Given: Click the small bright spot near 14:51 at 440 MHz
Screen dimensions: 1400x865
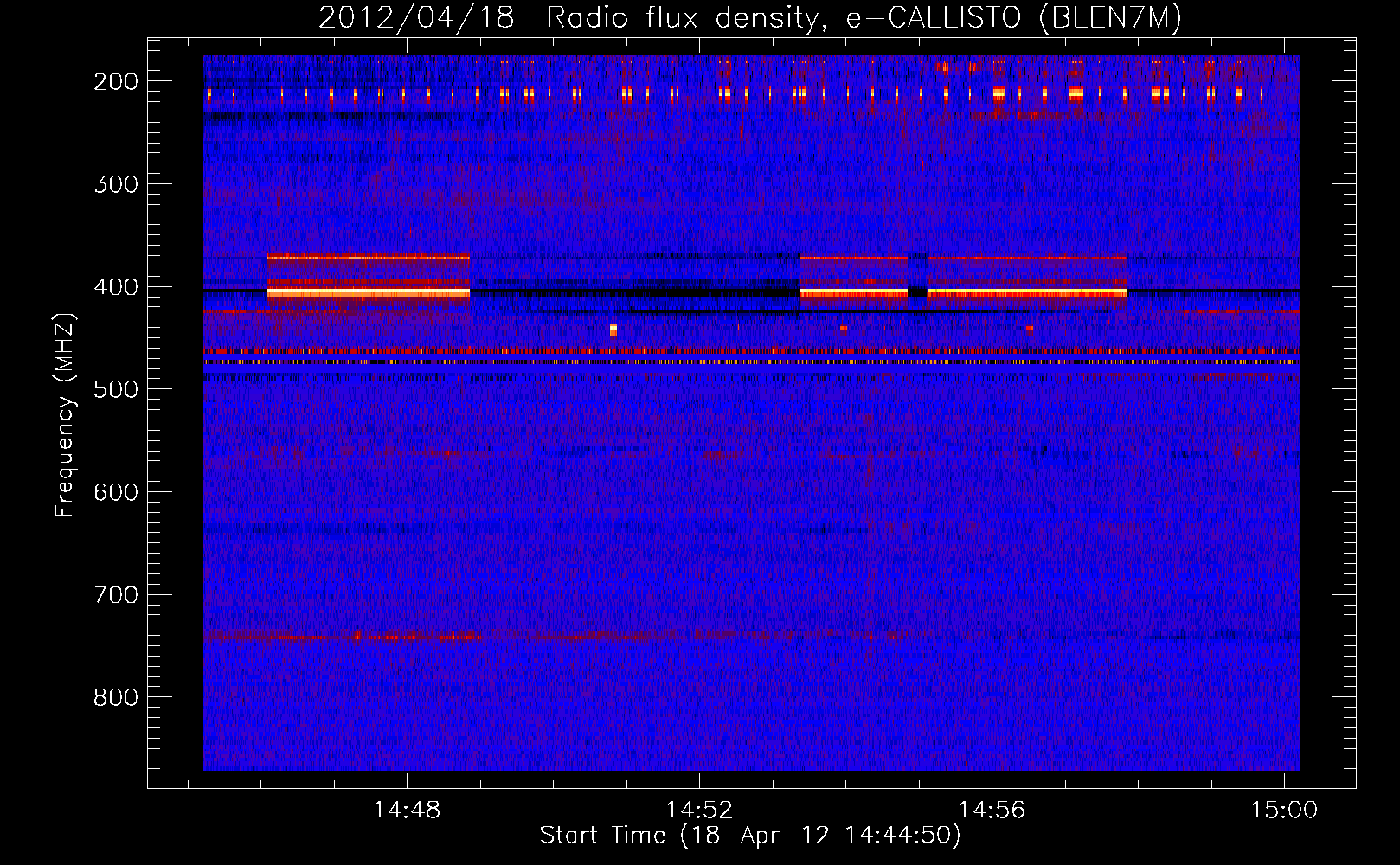Looking at the screenshot, I should click(x=613, y=329).
